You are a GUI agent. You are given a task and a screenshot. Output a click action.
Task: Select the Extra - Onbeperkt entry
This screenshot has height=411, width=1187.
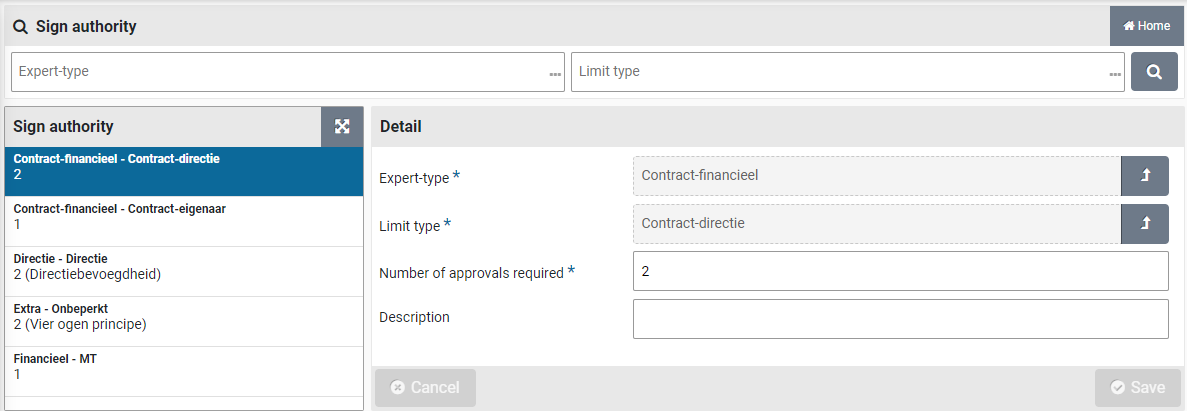[184, 316]
